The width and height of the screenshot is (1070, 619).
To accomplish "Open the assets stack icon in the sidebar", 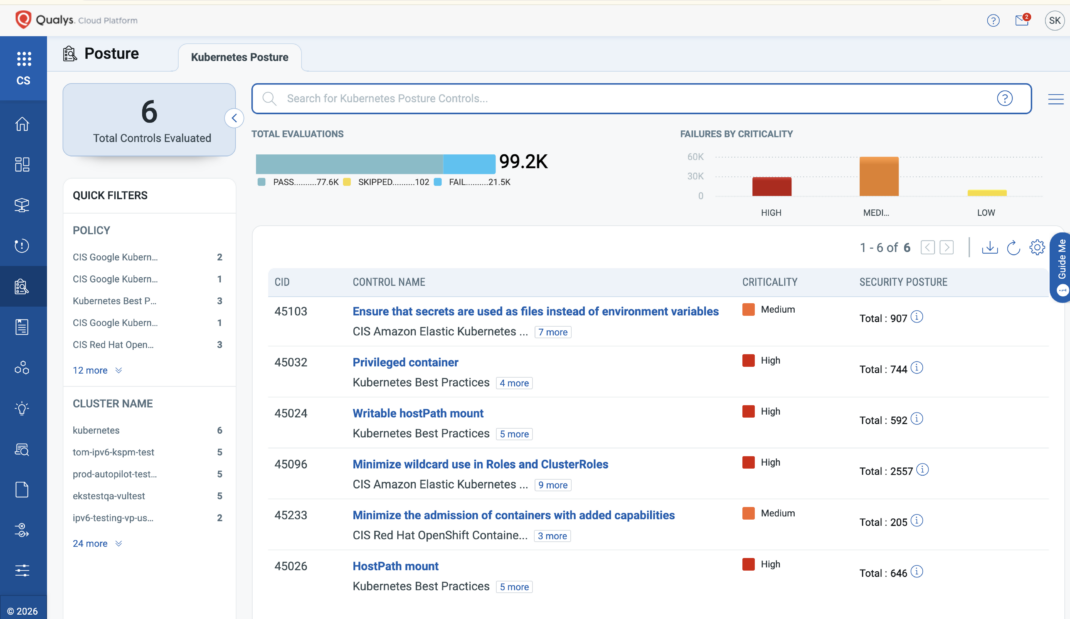I will point(23,205).
